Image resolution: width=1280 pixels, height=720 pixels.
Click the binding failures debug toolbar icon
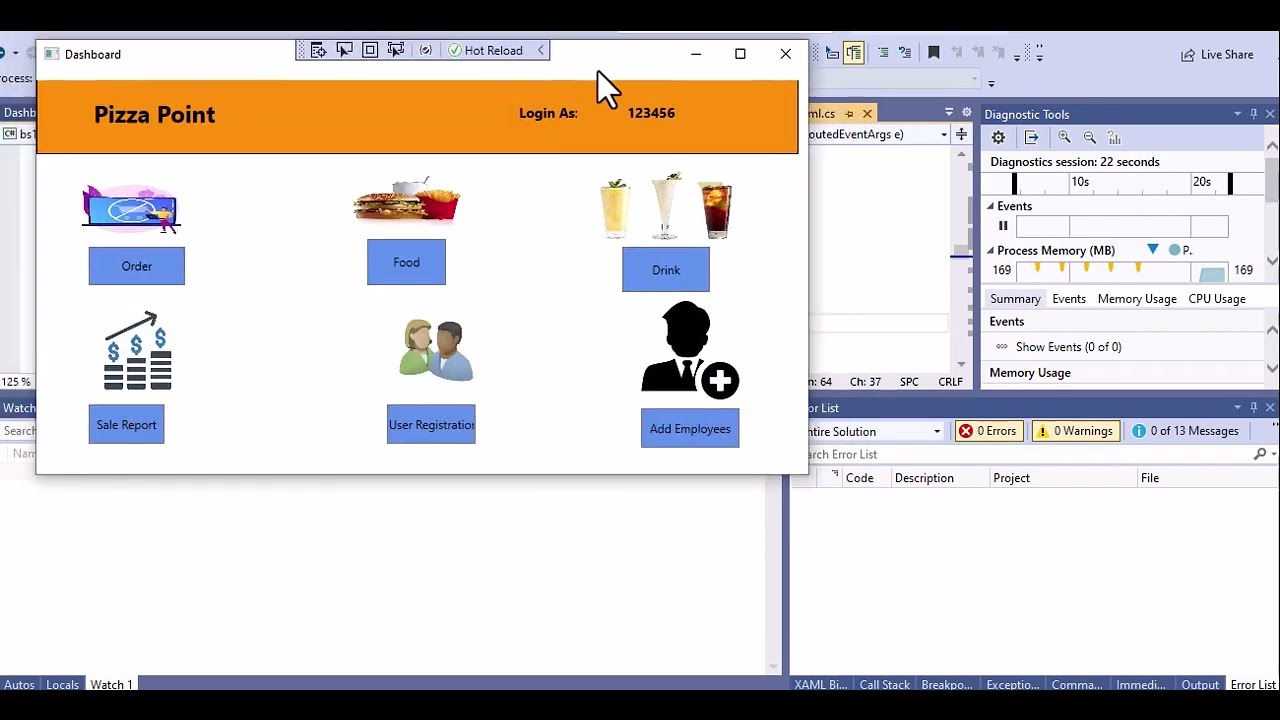point(426,50)
